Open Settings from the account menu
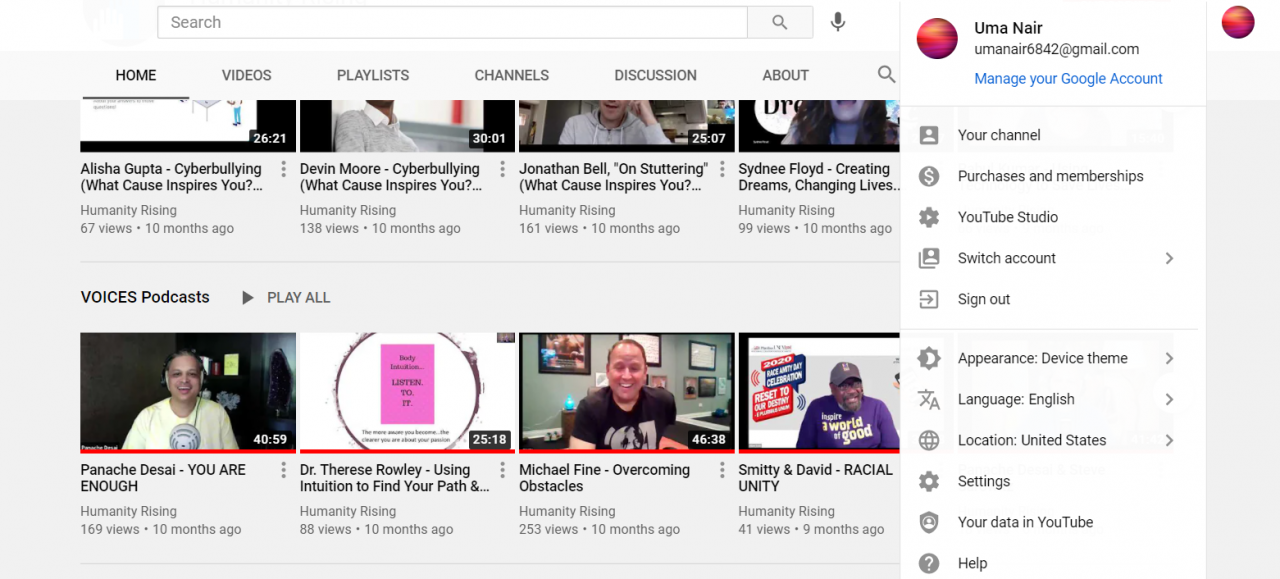The image size is (1280, 579). (1053, 481)
